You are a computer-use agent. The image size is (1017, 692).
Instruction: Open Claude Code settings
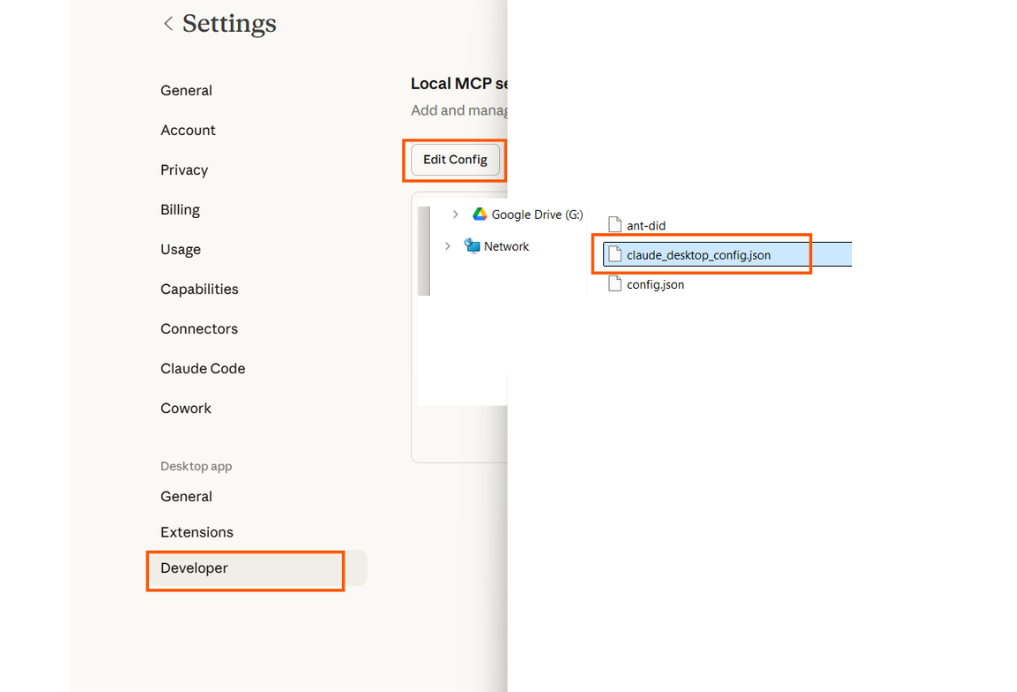[202, 368]
